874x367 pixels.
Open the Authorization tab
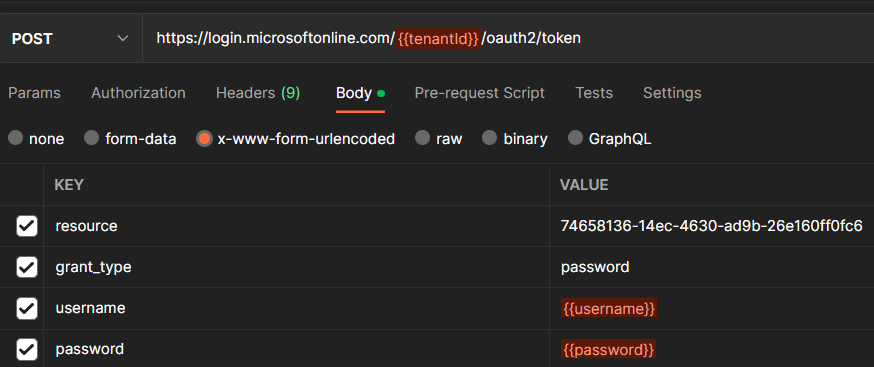[x=138, y=93]
